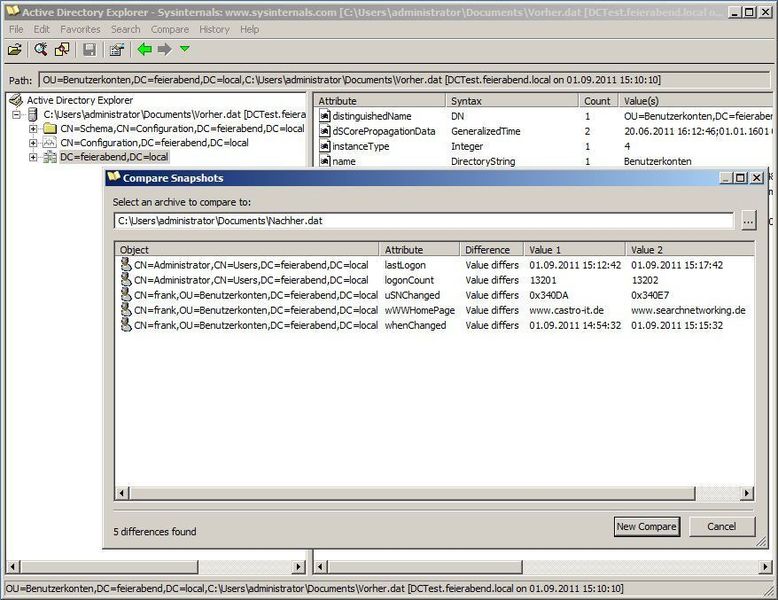
Task: Click the distinguishedName attribute icon
Action: pos(324,116)
